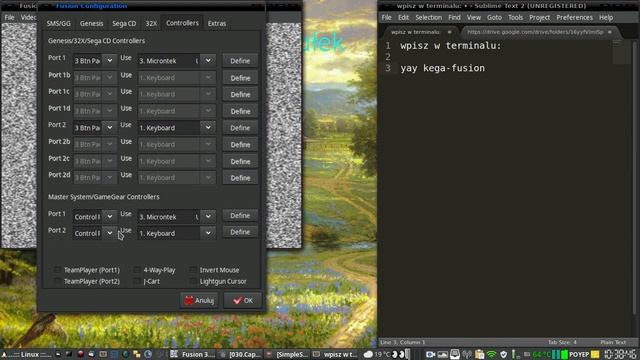
Task: Switch to the Sega CD tab
Action: coord(124,23)
